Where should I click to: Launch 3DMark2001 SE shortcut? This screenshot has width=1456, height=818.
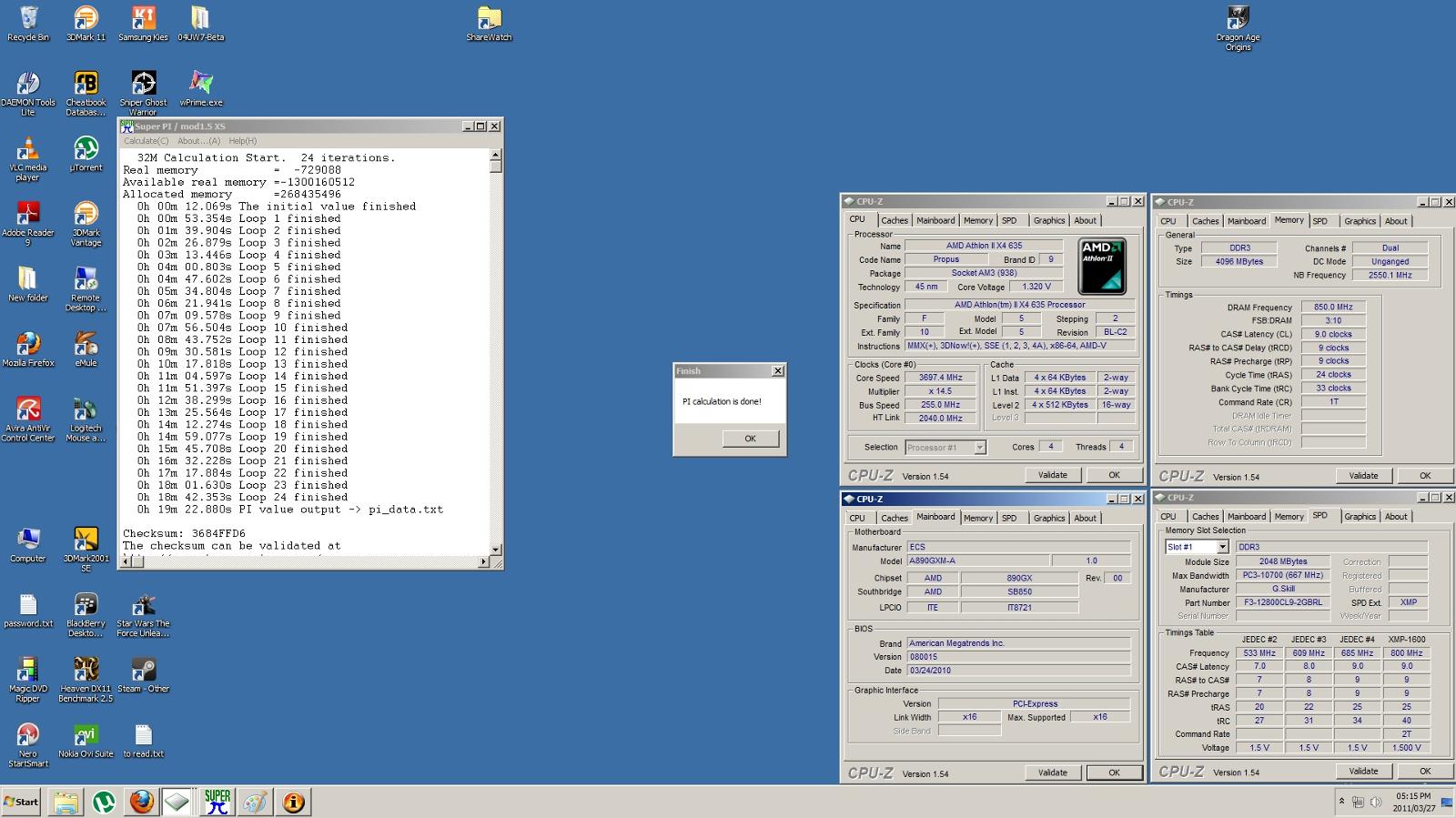point(86,550)
